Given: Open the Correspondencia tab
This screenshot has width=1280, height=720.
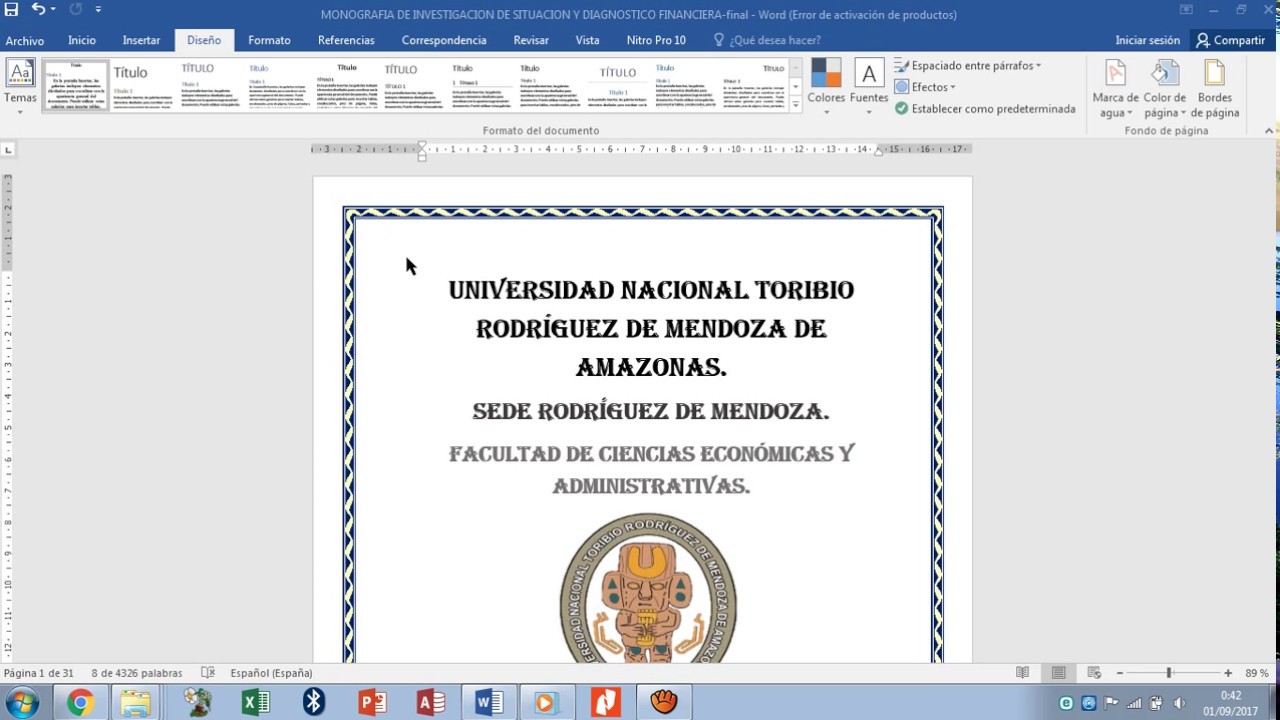Looking at the screenshot, I should [x=444, y=40].
